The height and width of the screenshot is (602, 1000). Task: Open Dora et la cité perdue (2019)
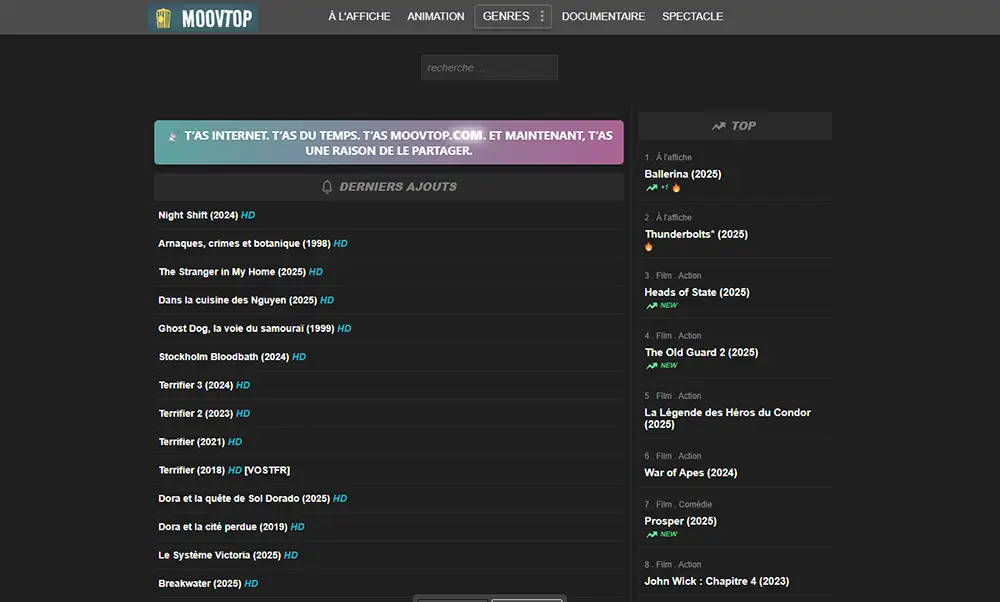[223, 527]
